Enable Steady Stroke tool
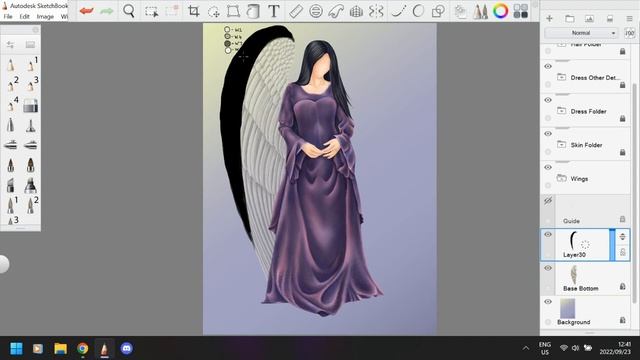 (x=398, y=11)
